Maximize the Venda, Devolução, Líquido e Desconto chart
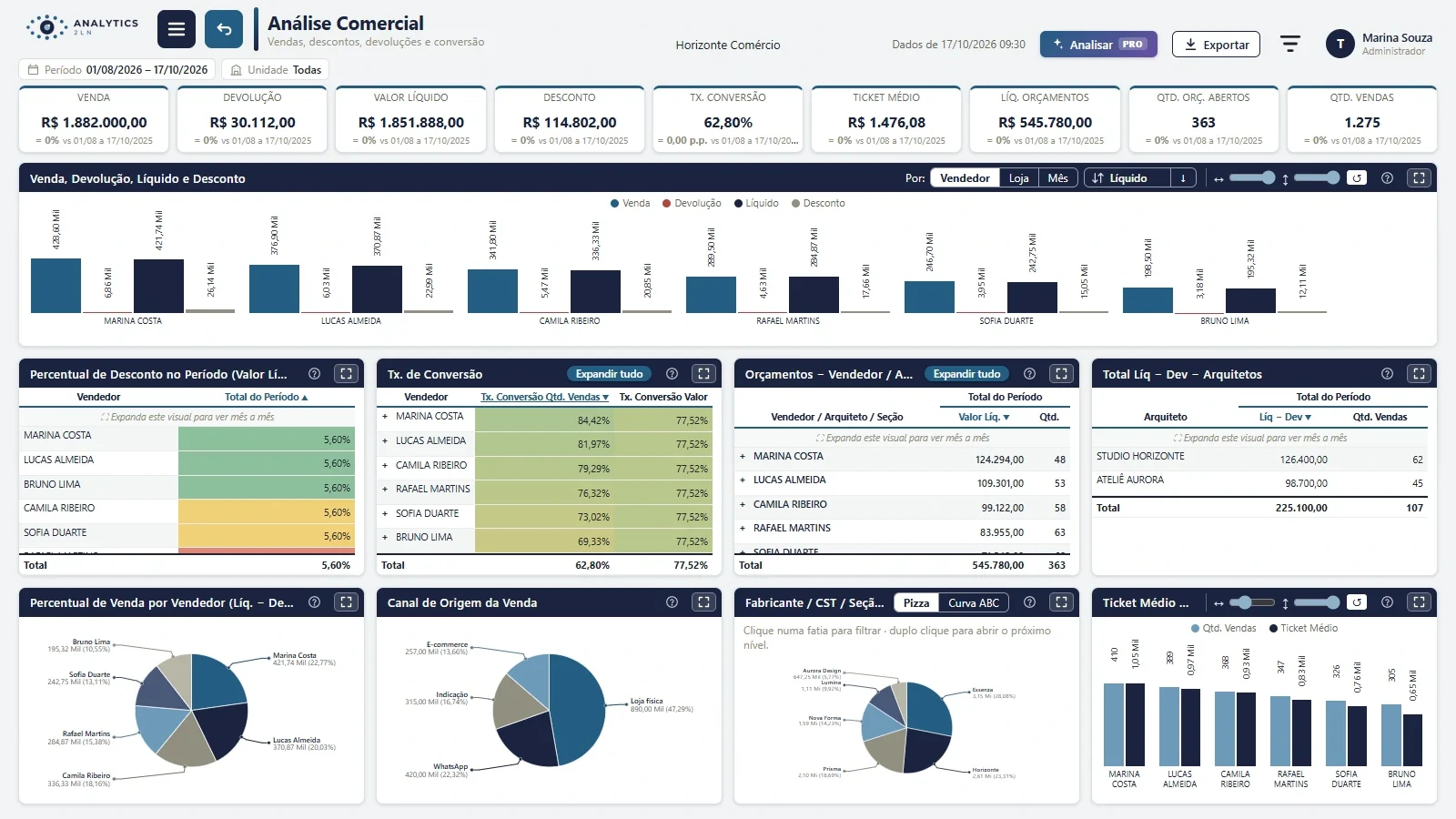 (1419, 178)
